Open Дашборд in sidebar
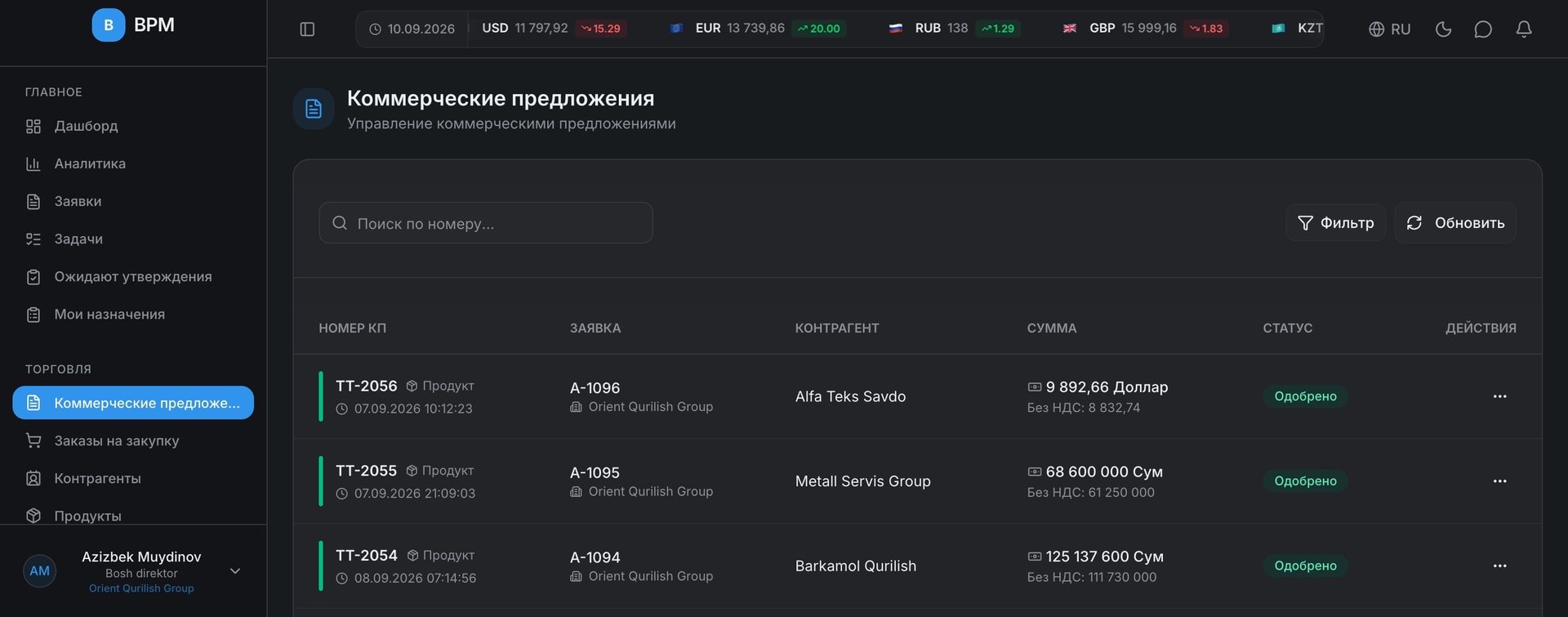Viewport: 1568px width, 617px height. point(133,126)
